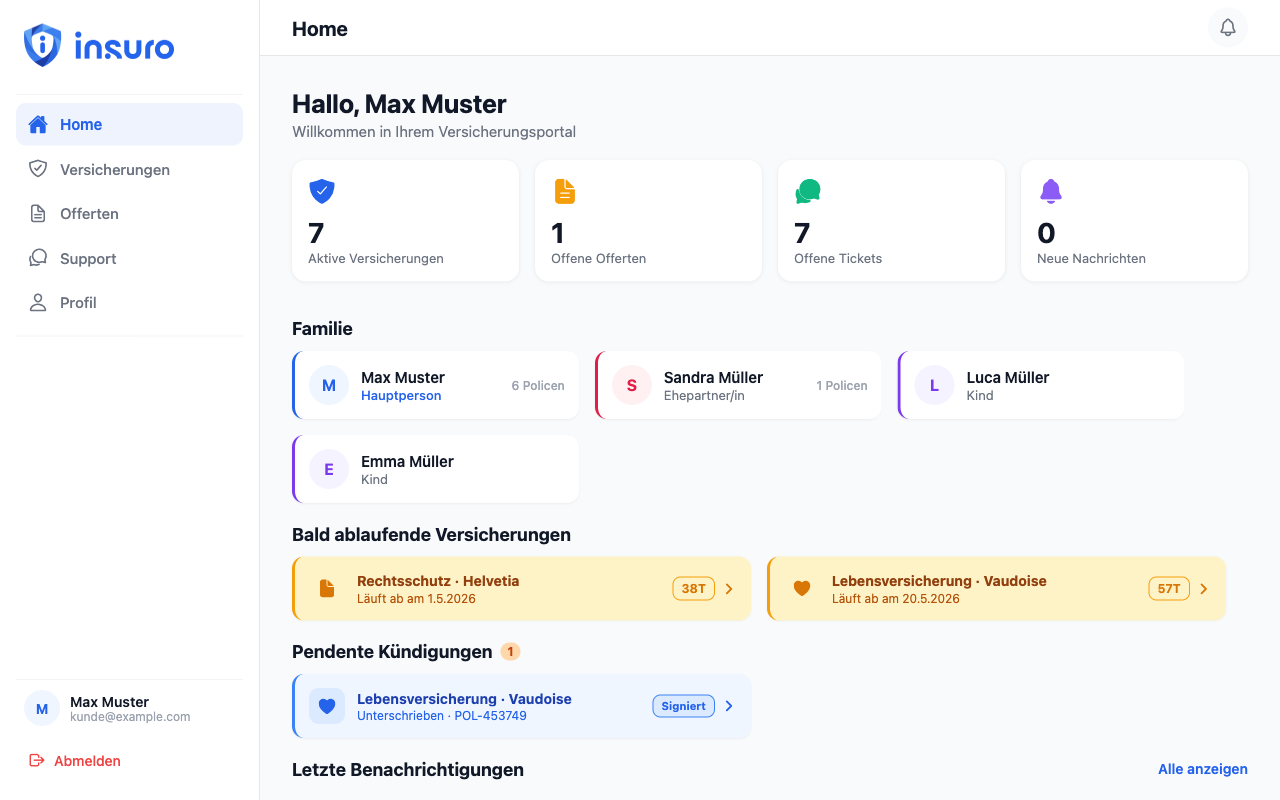This screenshot has height=800, width=1280.
Task: Open Versicherungen in the sidebar
Action: point(114,170)
